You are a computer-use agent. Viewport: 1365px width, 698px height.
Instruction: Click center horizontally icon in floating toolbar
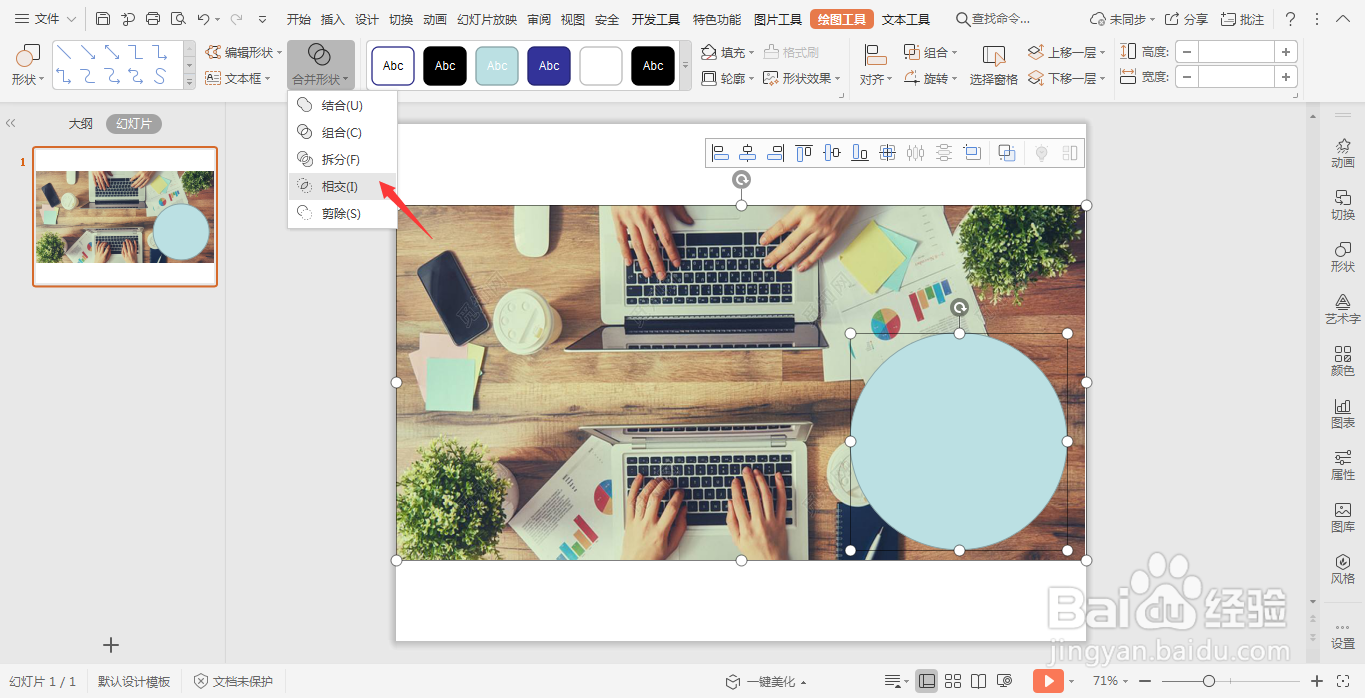(x=748, y=153)
